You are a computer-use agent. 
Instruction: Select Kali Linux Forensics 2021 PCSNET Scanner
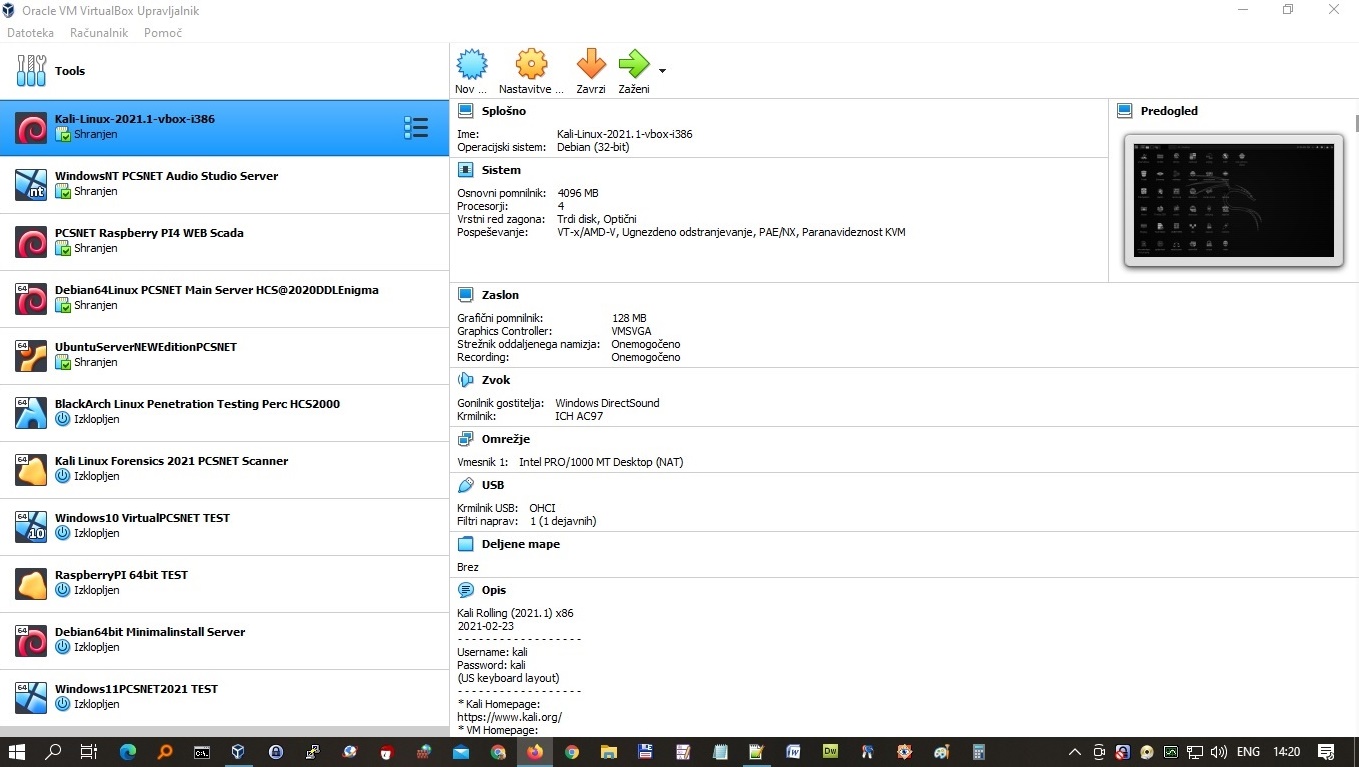224,470
